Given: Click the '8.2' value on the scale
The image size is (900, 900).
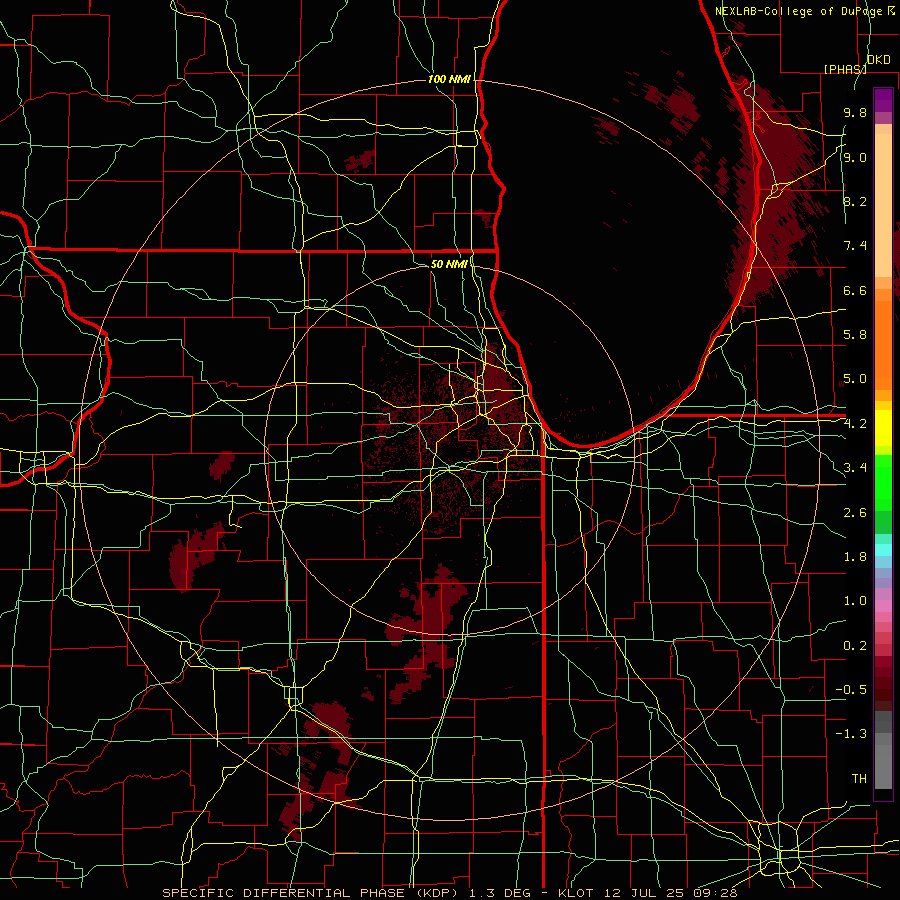Looking at the screenshot, I should (x=855, y=202).
